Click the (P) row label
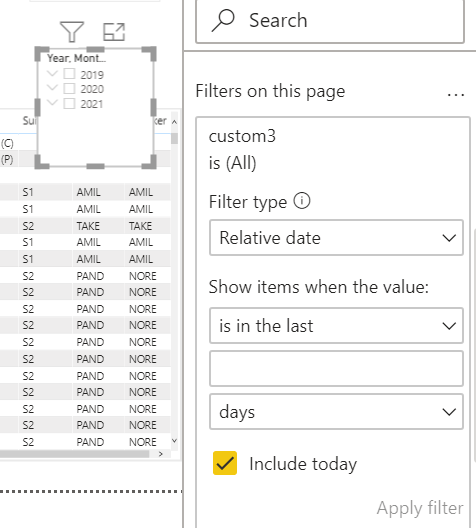The height and width of the screenshot is (528, 476). pos(7,159)
